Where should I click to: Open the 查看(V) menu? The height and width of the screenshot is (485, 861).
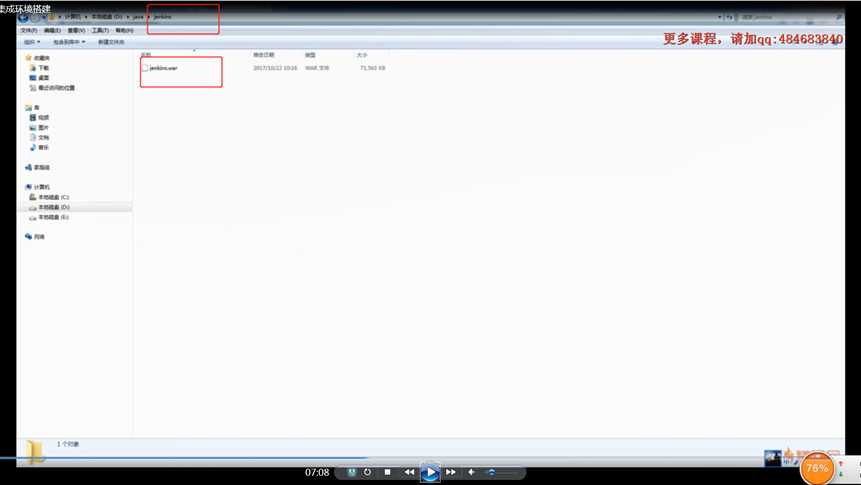[x=76, y=30]
